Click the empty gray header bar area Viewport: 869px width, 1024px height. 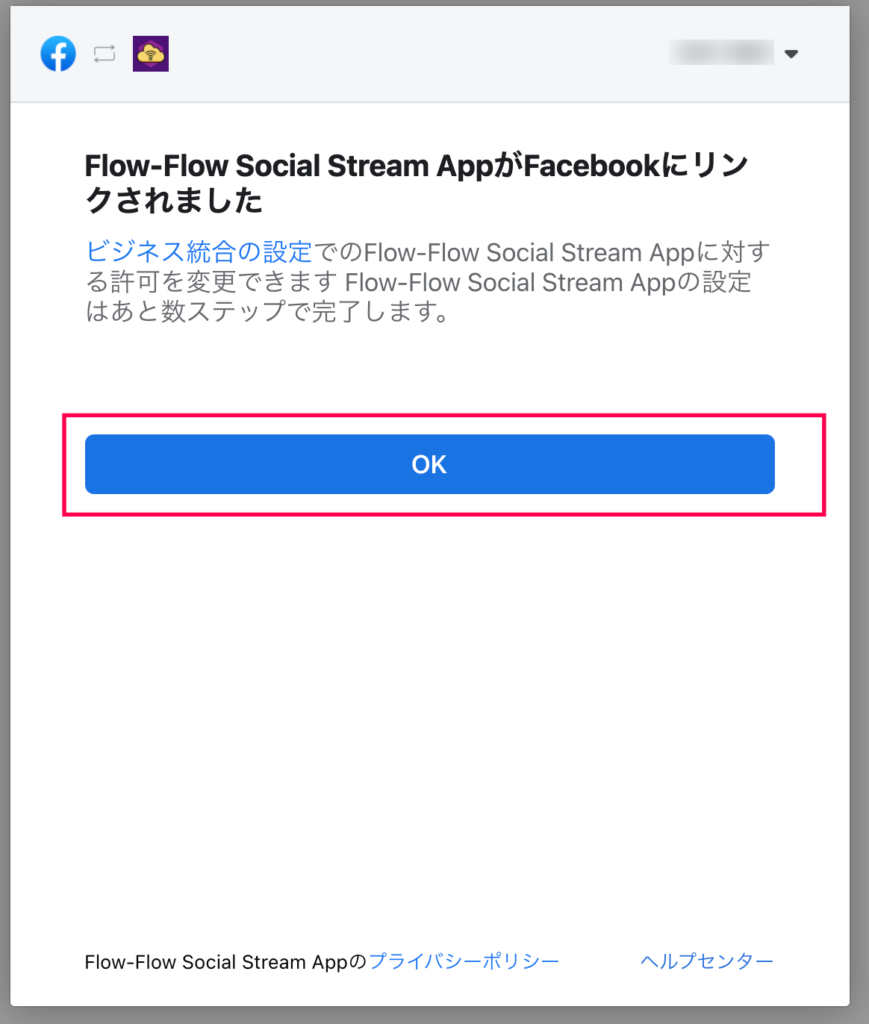[x=418, y=54]
